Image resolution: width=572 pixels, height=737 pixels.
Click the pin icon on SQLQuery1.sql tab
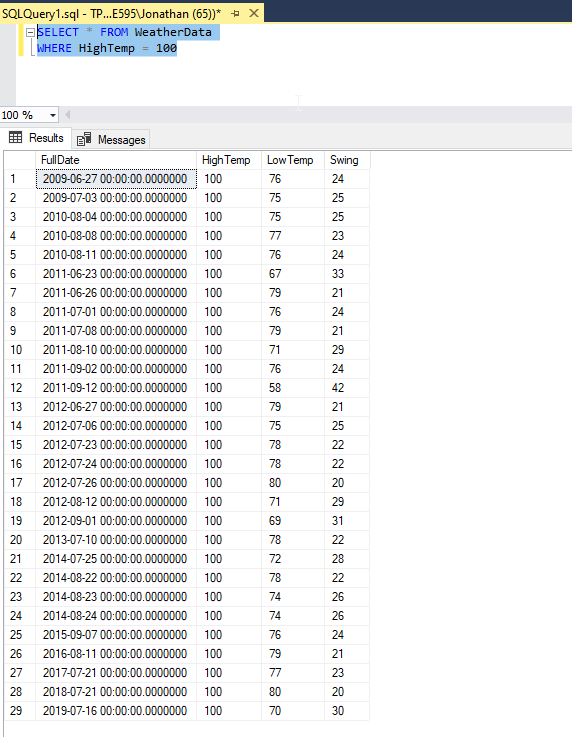[x=235, y=14]
